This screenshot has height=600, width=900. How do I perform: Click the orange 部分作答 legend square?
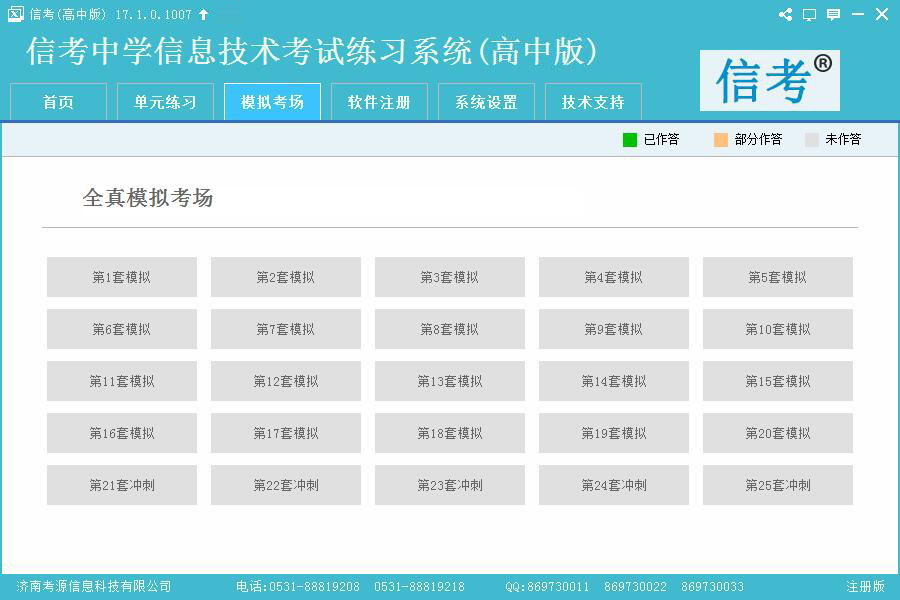[x=721, y=140]
